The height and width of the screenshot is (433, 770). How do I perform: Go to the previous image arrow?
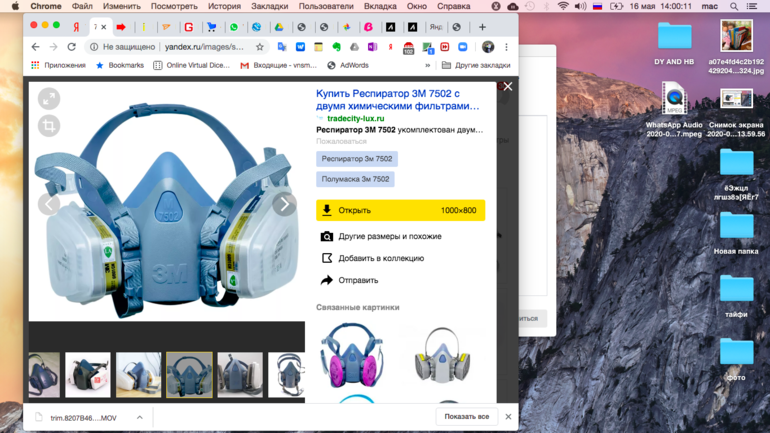tap(49, 204)
